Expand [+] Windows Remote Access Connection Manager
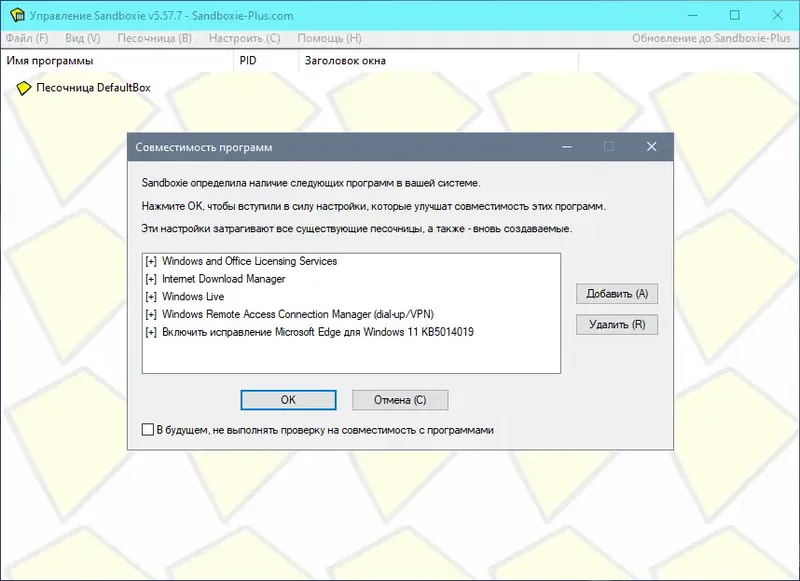This screenshot has width=800, height=581. pyautogui.click(x=151, y=314)
